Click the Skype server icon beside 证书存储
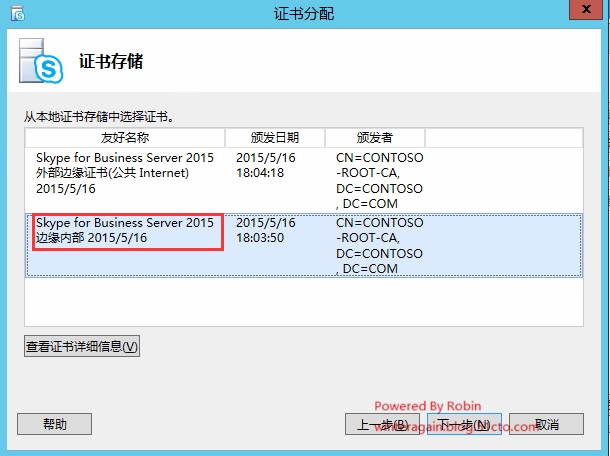Viewport: 610px width, 456px height. [41, 61]
